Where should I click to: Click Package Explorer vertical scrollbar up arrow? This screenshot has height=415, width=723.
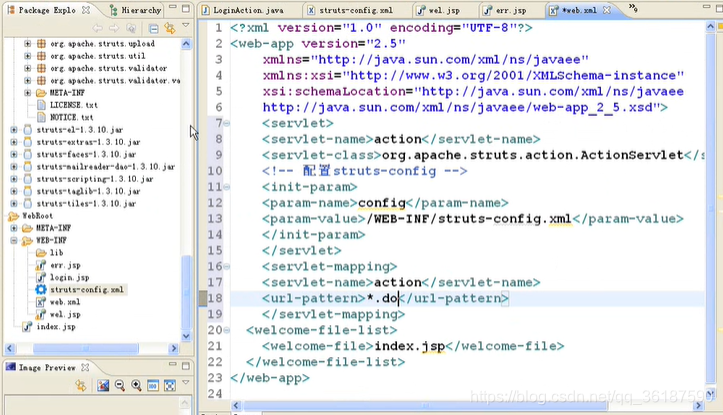click(186, 44)
